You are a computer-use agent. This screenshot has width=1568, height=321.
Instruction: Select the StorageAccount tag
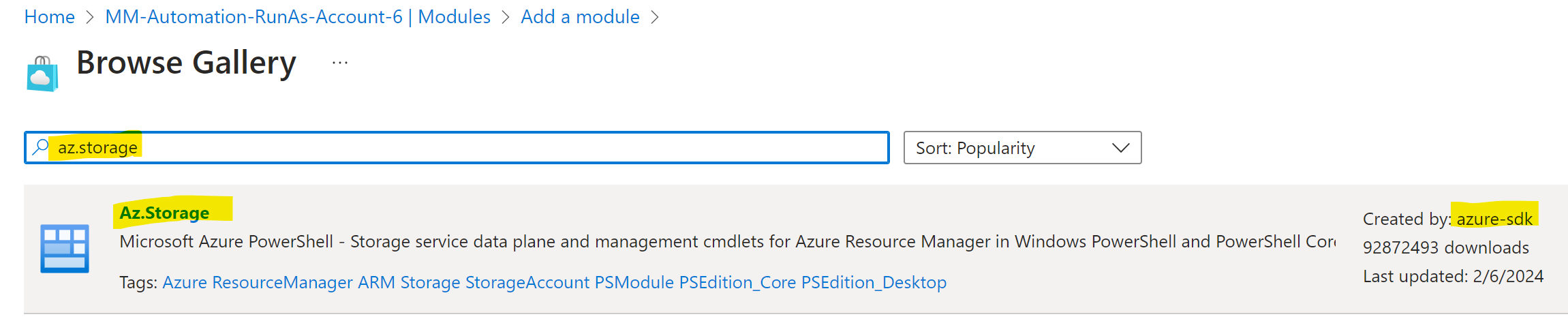(527, 282)
